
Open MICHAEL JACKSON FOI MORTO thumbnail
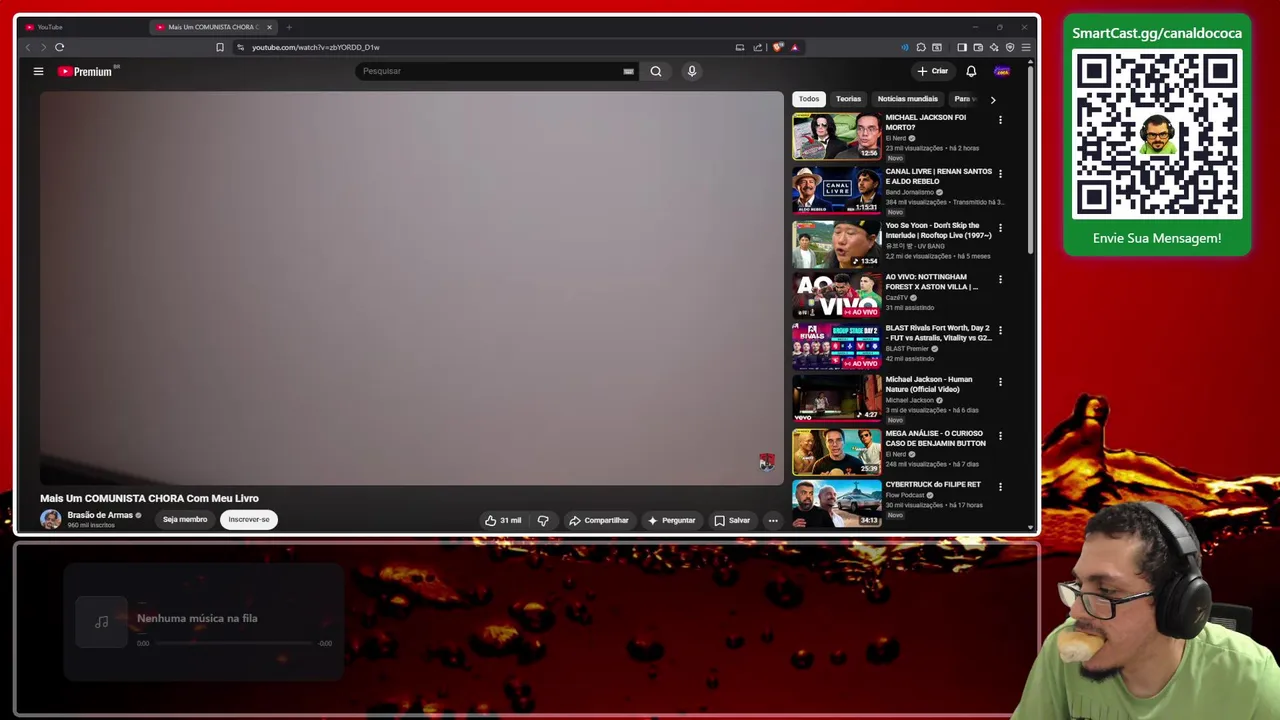click(x=837, y=136)
